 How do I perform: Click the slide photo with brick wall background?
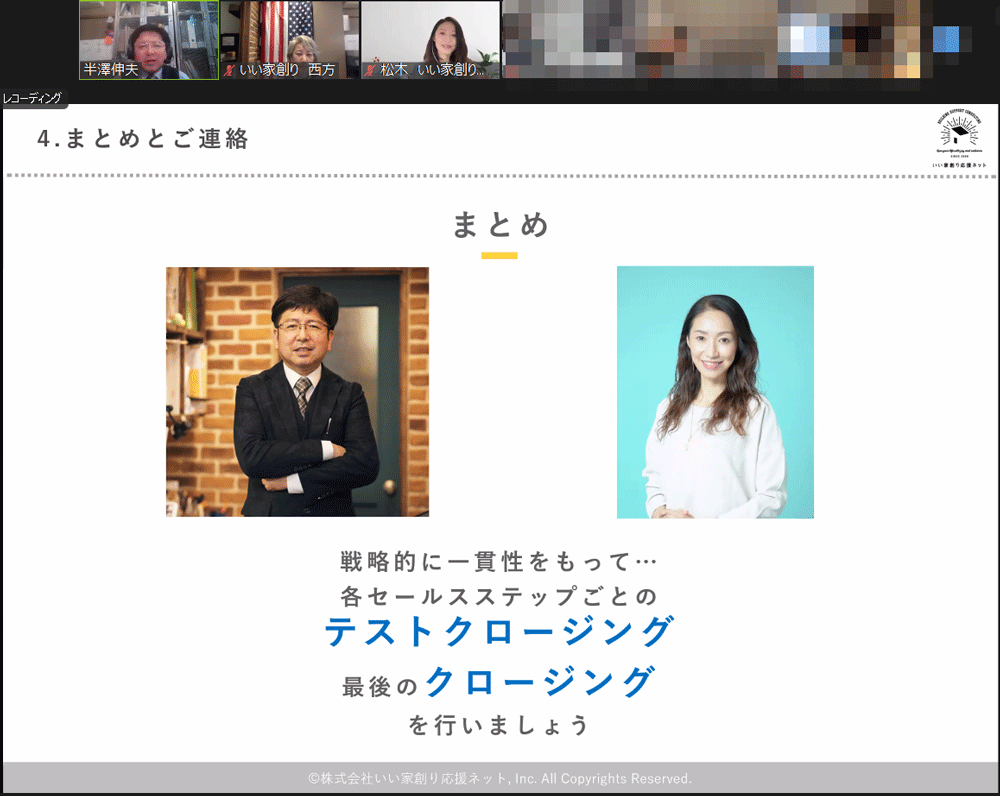pyautogui.click(x=297, y=391)
